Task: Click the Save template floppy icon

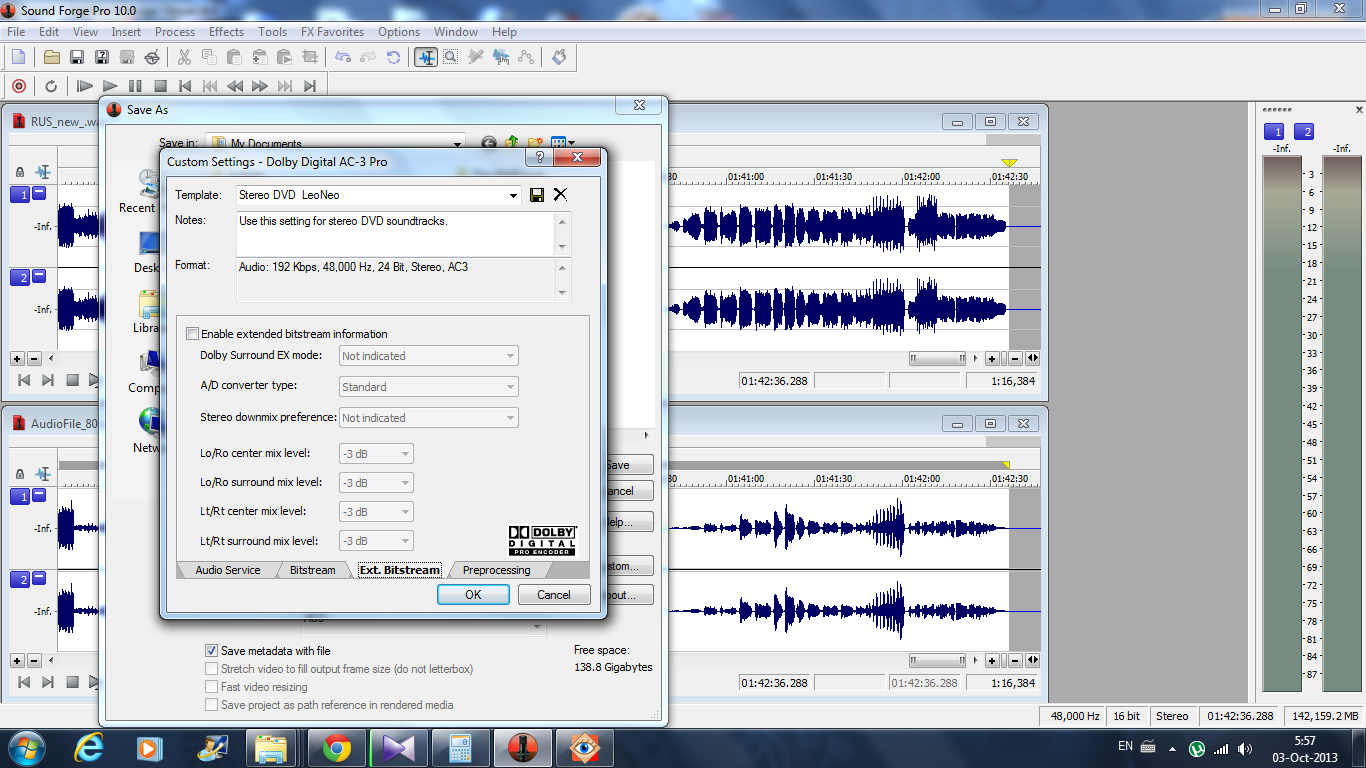Action: tap(537, 195)
